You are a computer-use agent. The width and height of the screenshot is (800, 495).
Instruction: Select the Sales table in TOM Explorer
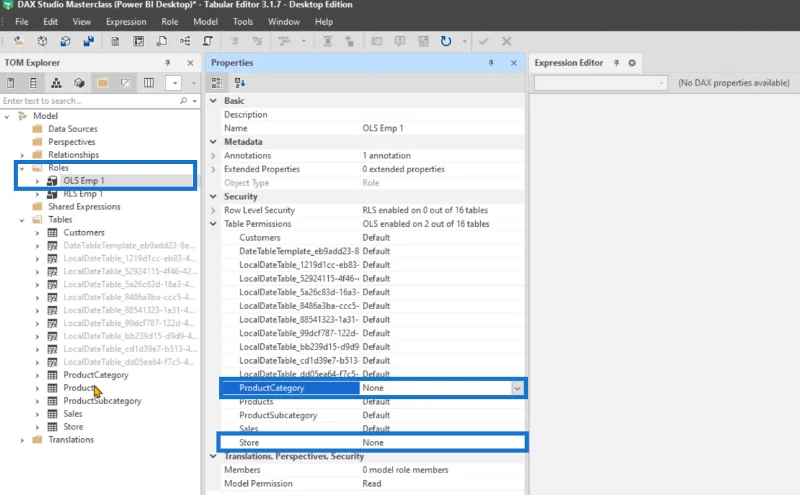[72, 414]
